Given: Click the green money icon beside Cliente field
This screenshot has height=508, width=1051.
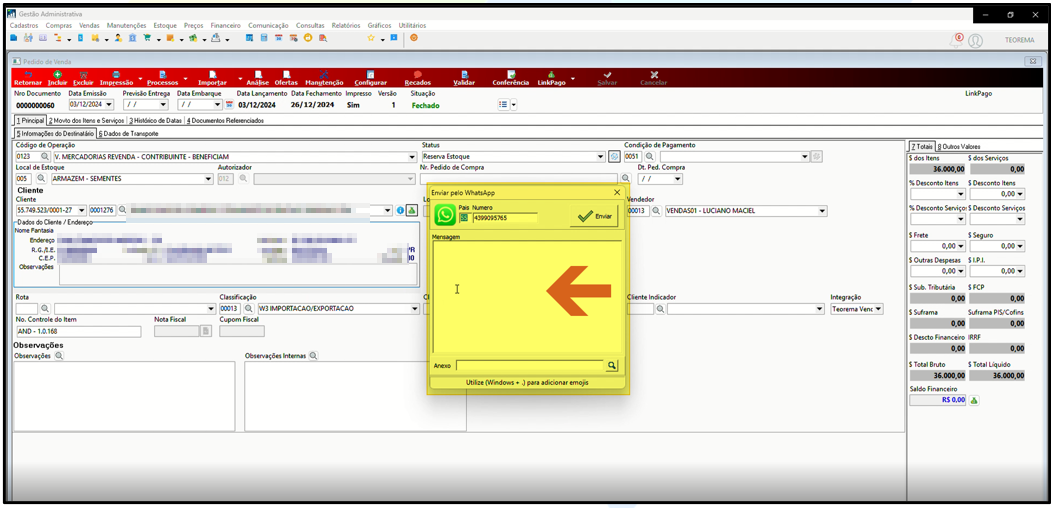Looking at the screenshot, I should 412,210.
